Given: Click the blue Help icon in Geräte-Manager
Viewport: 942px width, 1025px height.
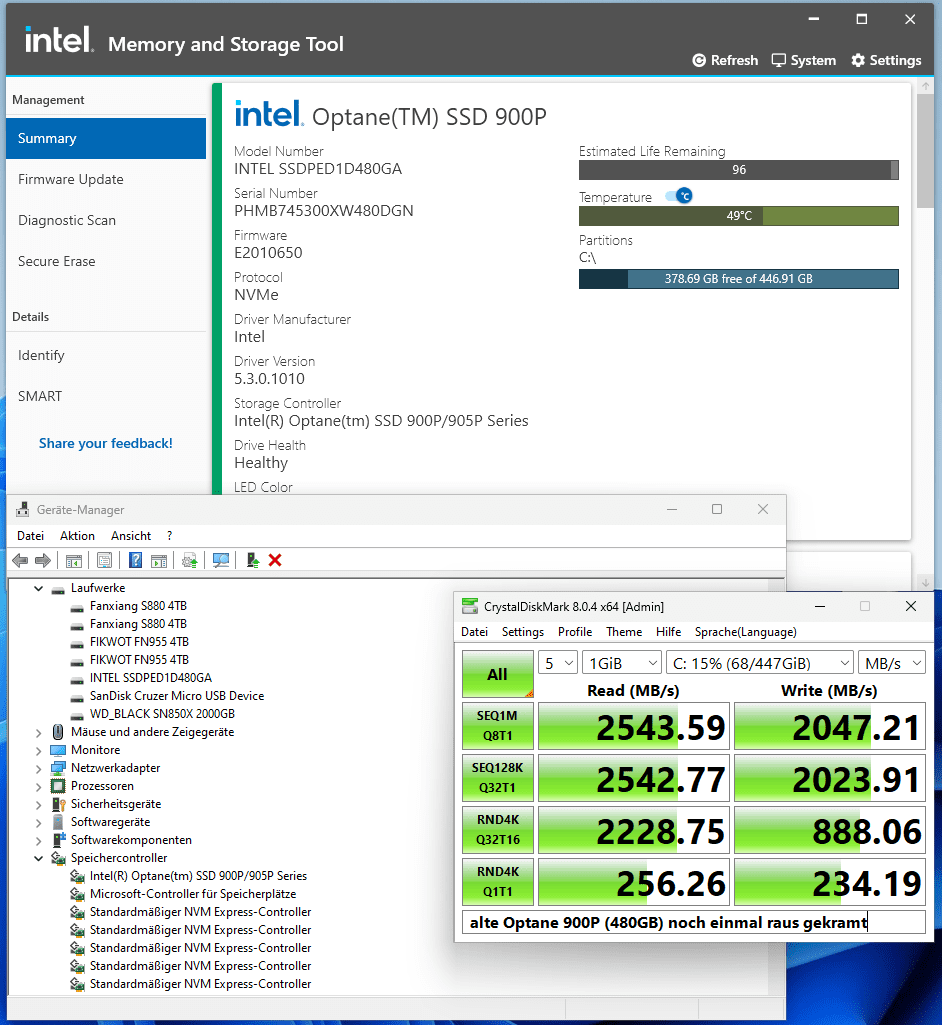Looking at the screenshot, I should [x=135, y=560].
